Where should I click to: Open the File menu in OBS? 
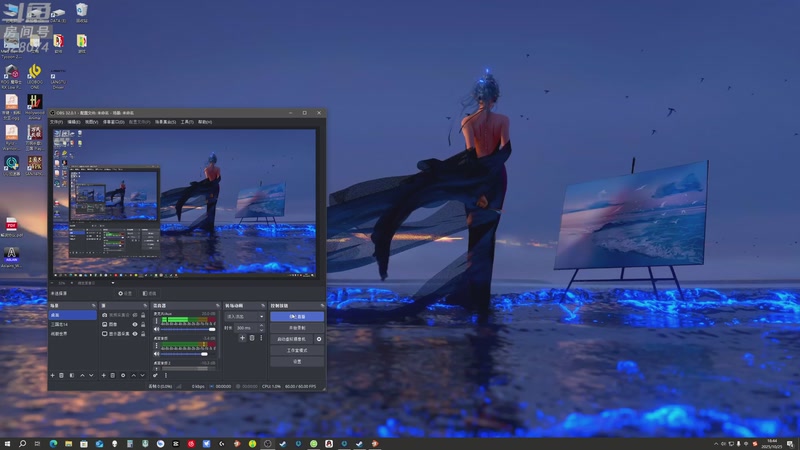(x=56, y=122)
